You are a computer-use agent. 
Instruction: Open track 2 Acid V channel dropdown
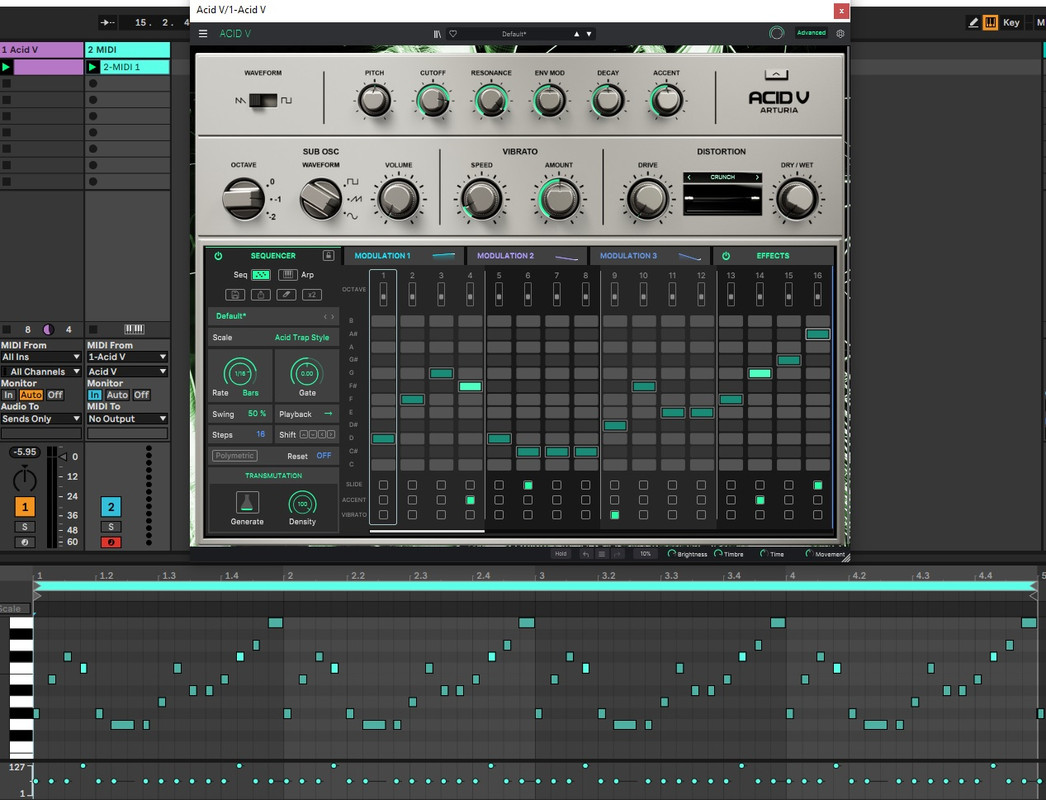[127, 372]
